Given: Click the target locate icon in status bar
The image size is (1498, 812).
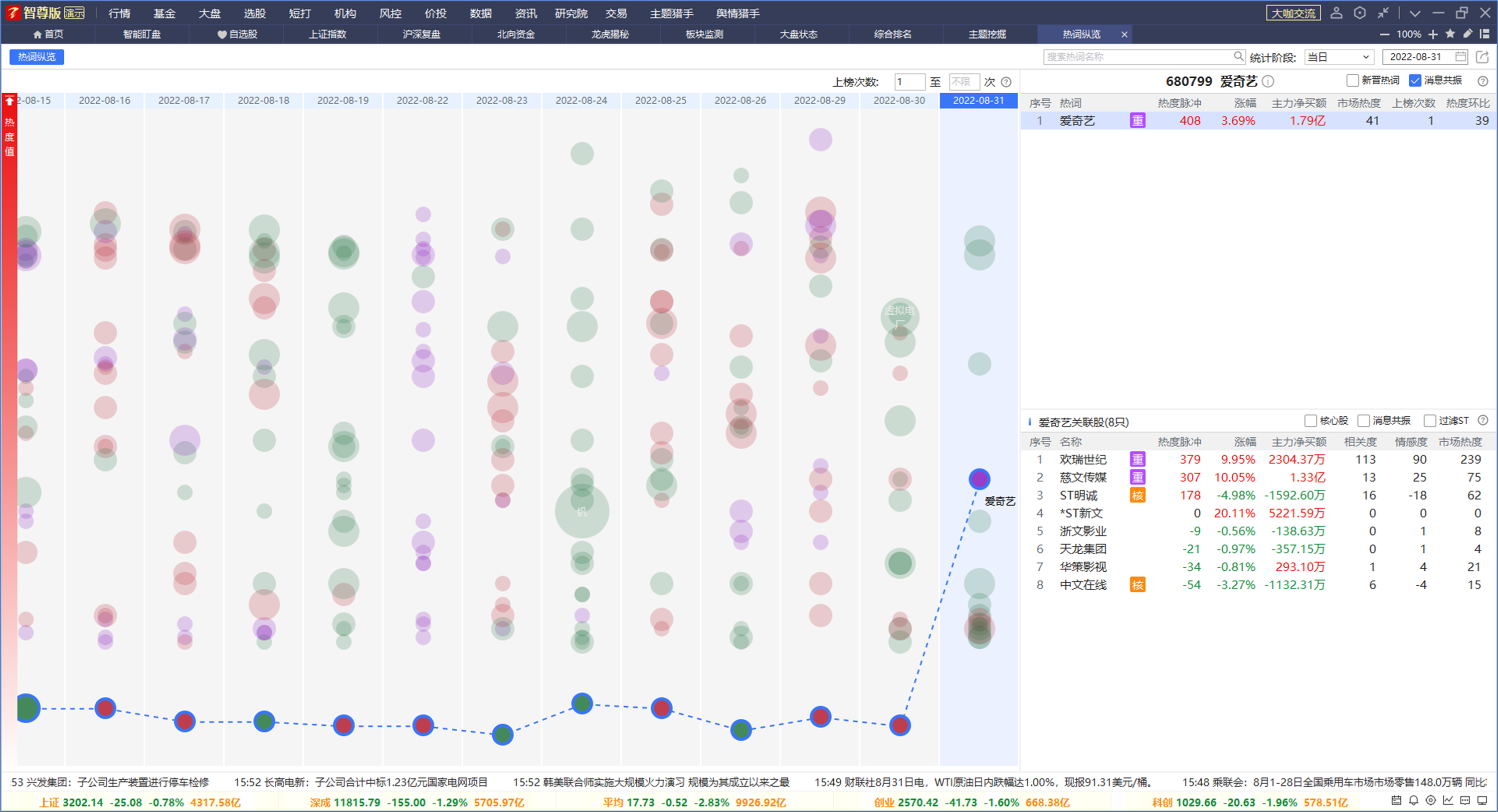Looking at the screenshot, I should (1431, 801).
